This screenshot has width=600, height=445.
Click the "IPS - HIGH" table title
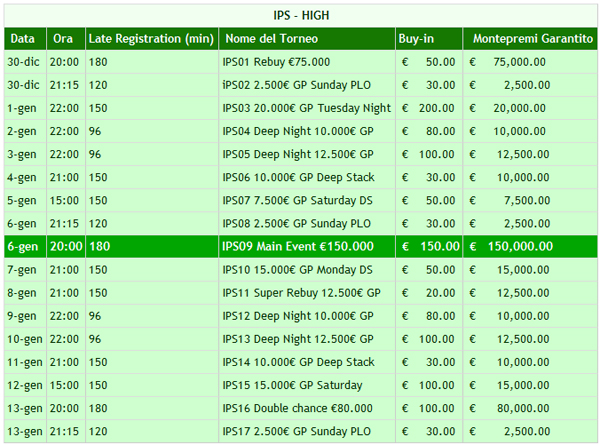301,16
